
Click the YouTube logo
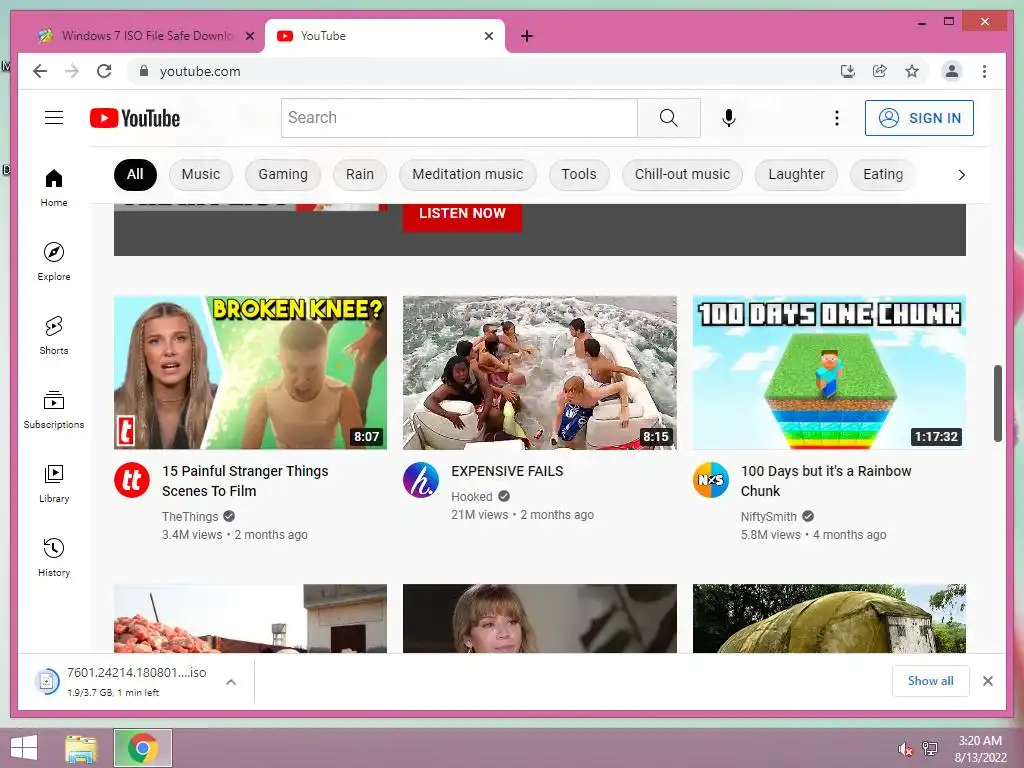tap(135, 118)
